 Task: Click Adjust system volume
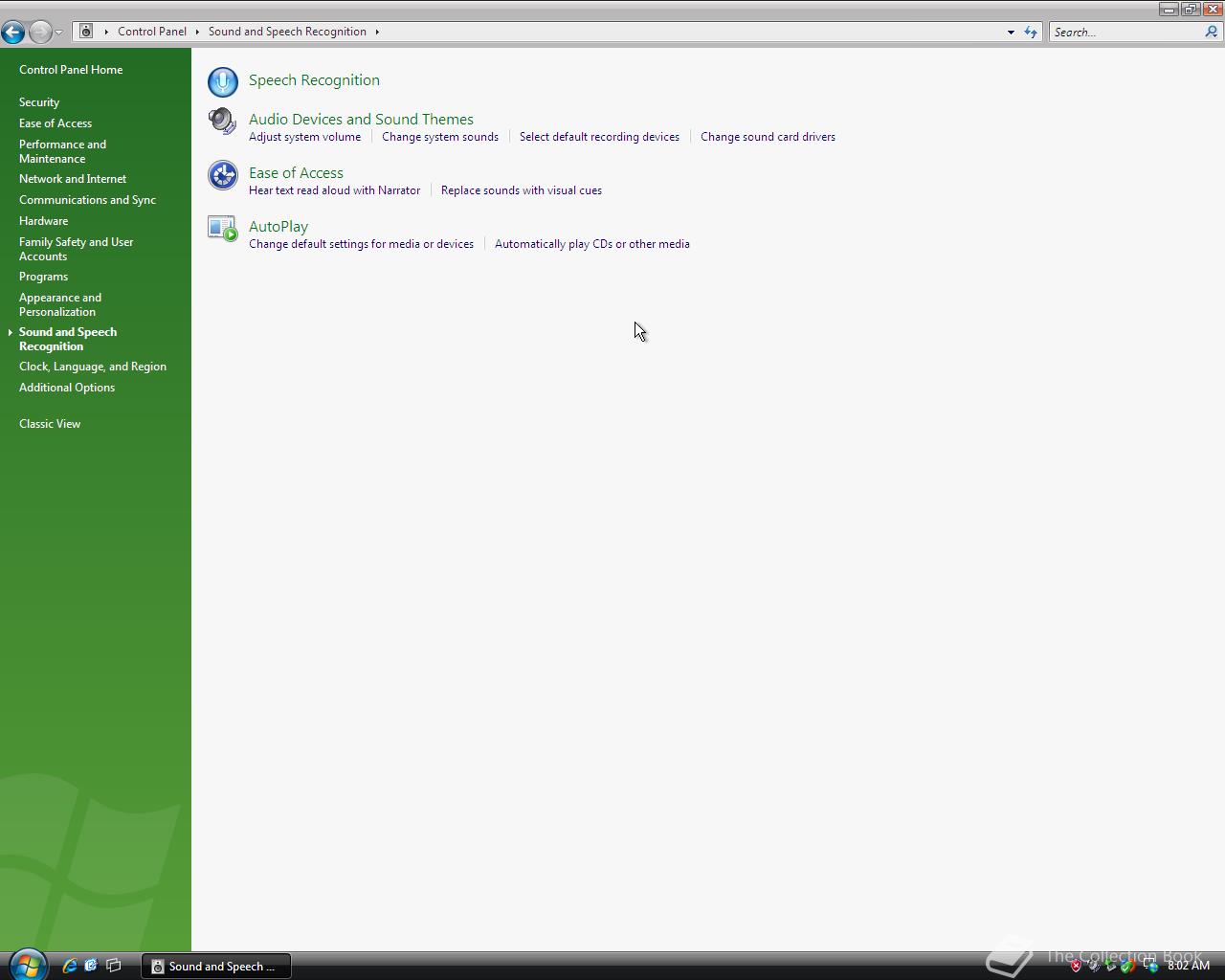pos(305,137)
